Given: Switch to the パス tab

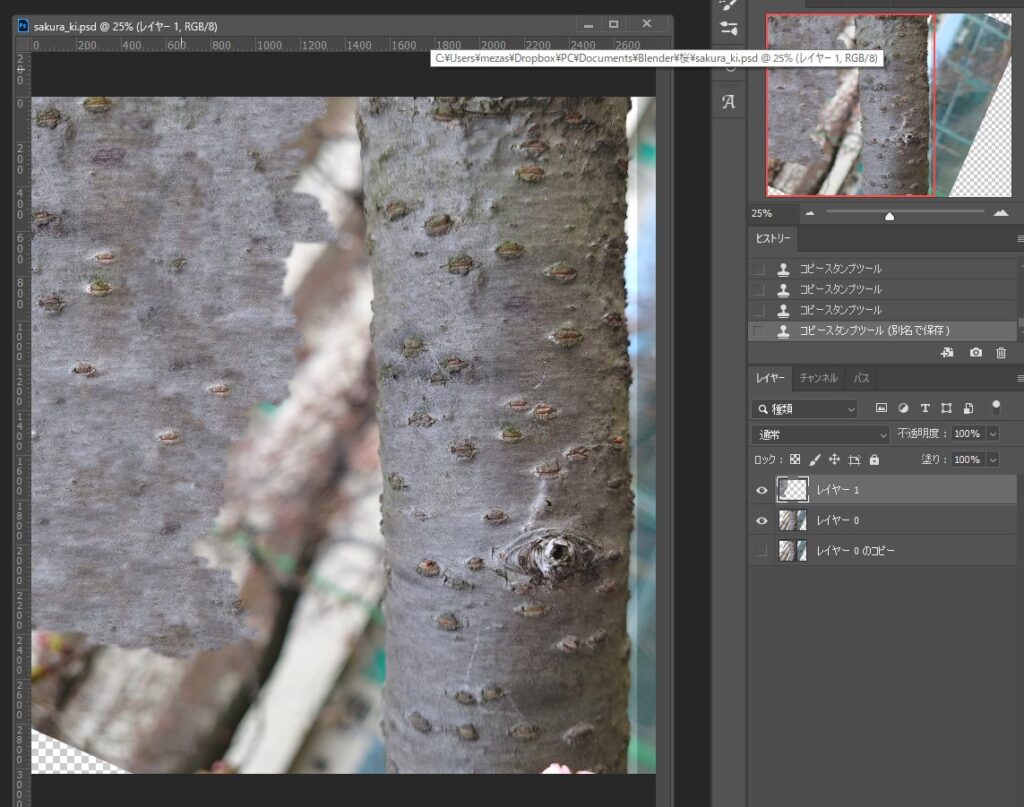Looking at the screenshot, I should (x=861, y=378).
